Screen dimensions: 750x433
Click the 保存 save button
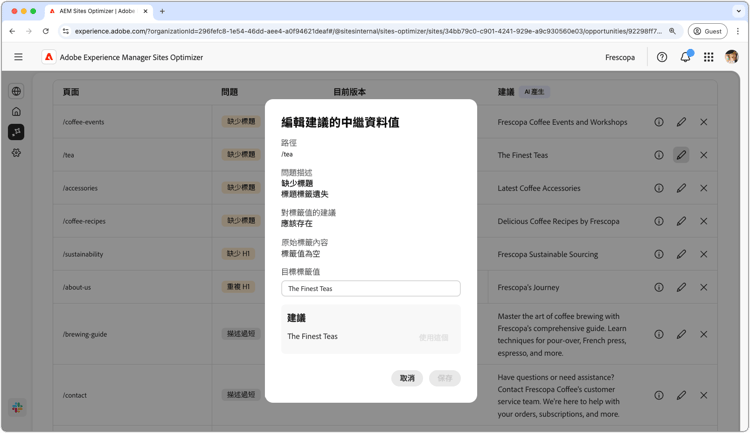445,378
